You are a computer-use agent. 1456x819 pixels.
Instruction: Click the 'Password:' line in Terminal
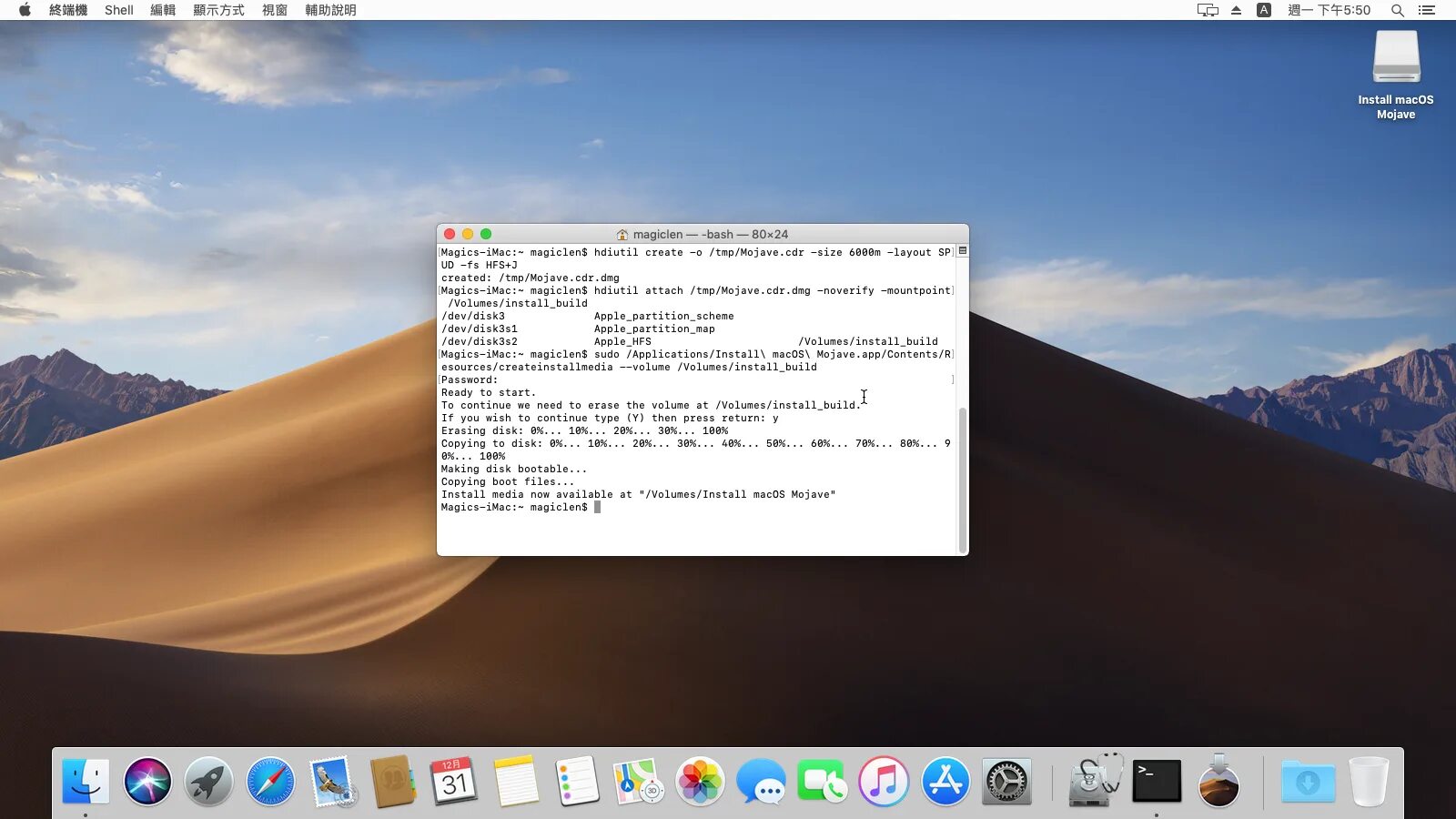click(470, 380)
